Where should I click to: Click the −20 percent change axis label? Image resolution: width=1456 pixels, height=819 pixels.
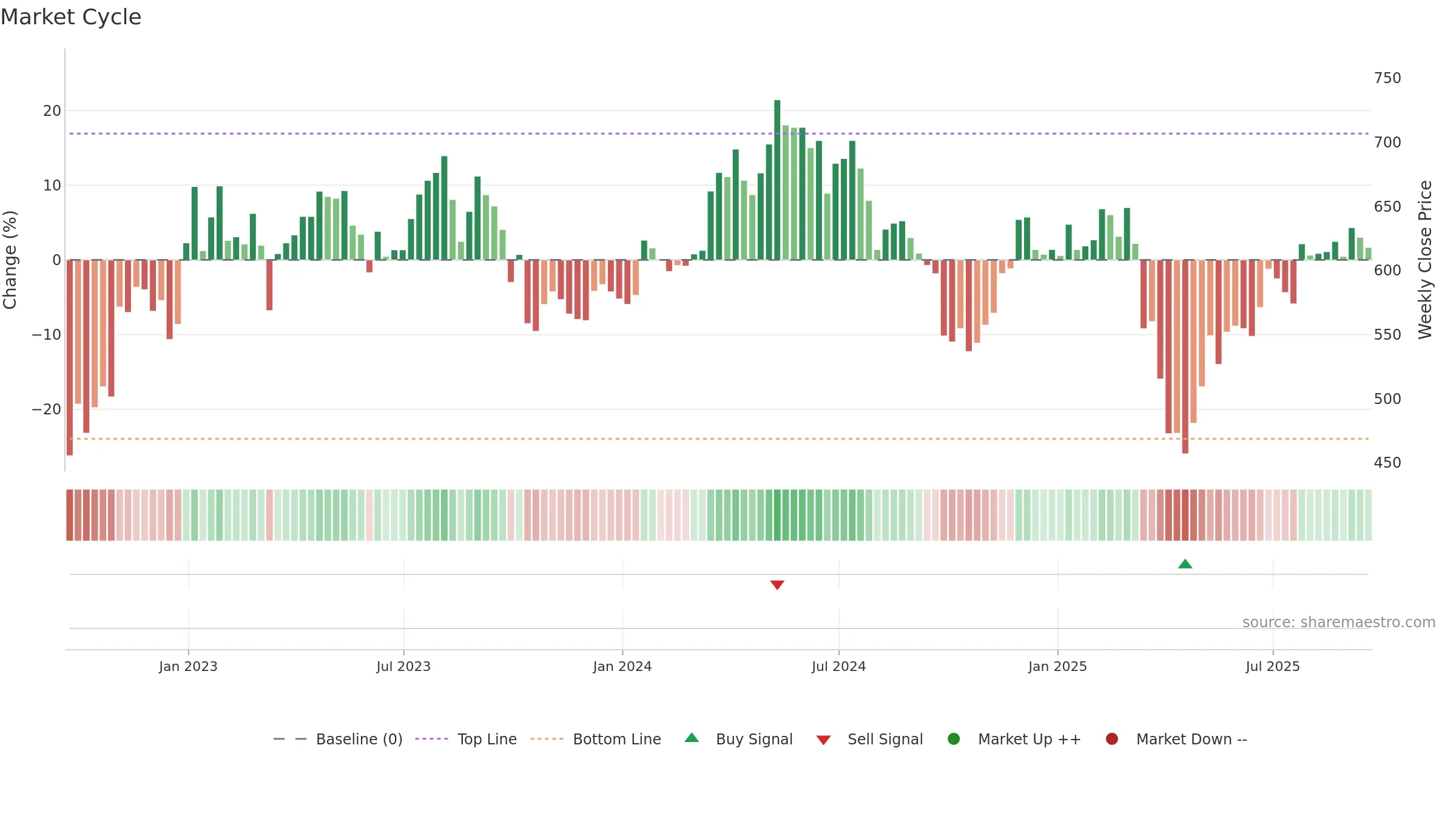[x=47, y=409]
